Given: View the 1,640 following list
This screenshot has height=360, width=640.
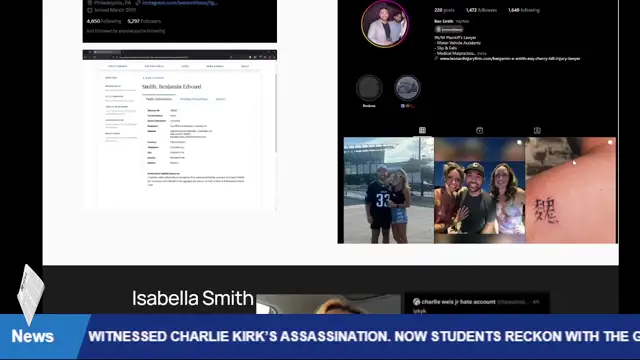Looking at the screenshot, I should pyautogui.click(x=524, y=10).
